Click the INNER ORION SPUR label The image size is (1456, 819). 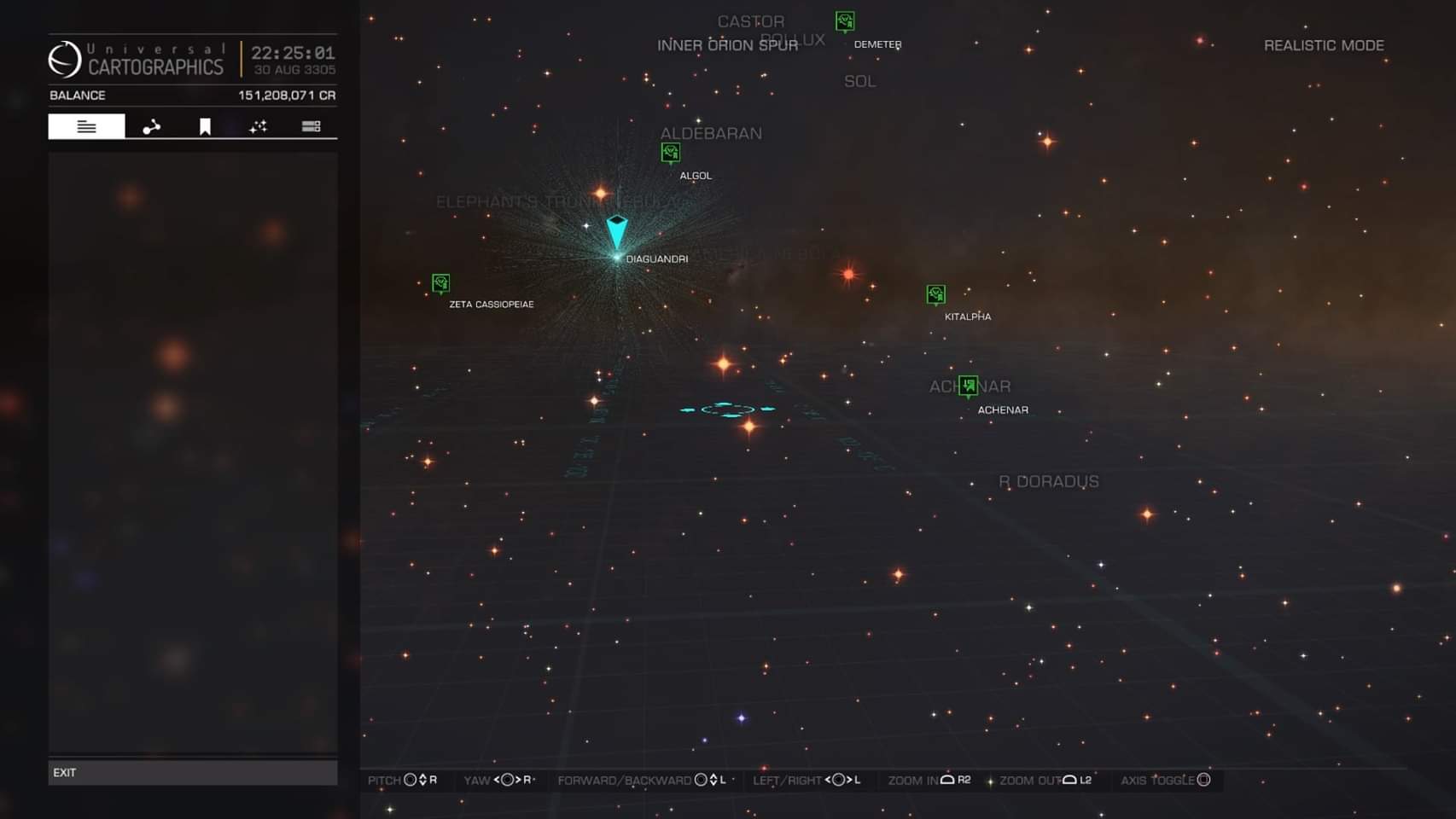pos(727,45)
